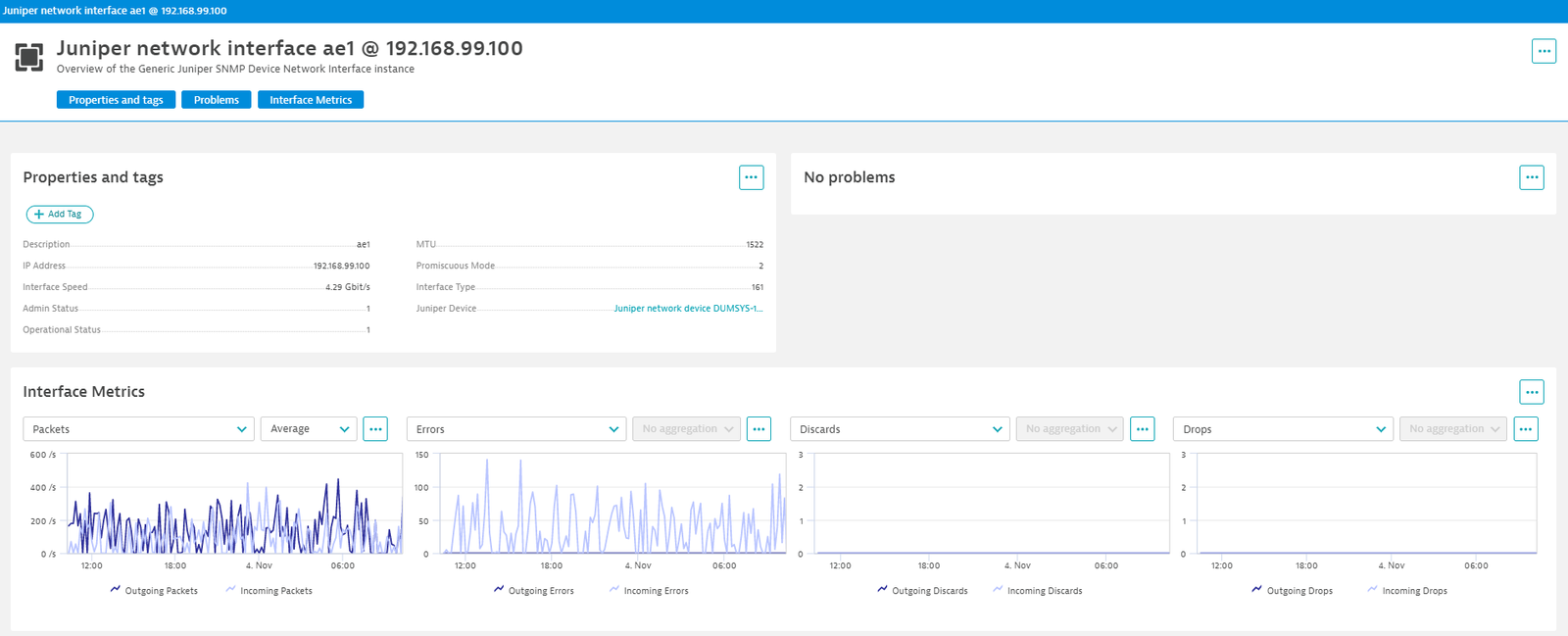This screenshot has width=1568, height=636.
Task: Jump to the Interface Metrics section tab
Action: pyautogui.click(x=311, y=100)
